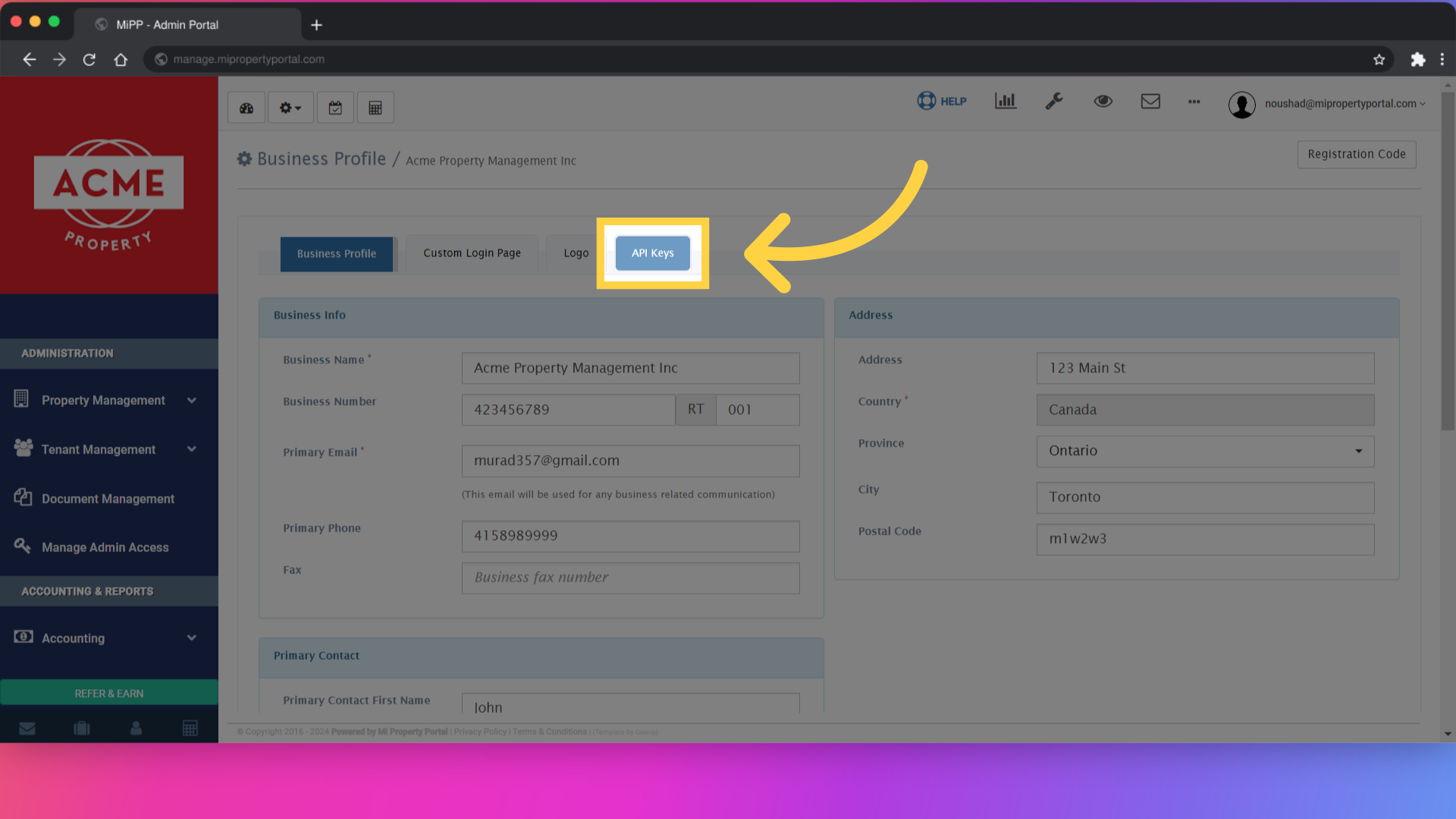
Task: Click the Registration Code button
Action: pyautogui.click(x=1356, y=154)
